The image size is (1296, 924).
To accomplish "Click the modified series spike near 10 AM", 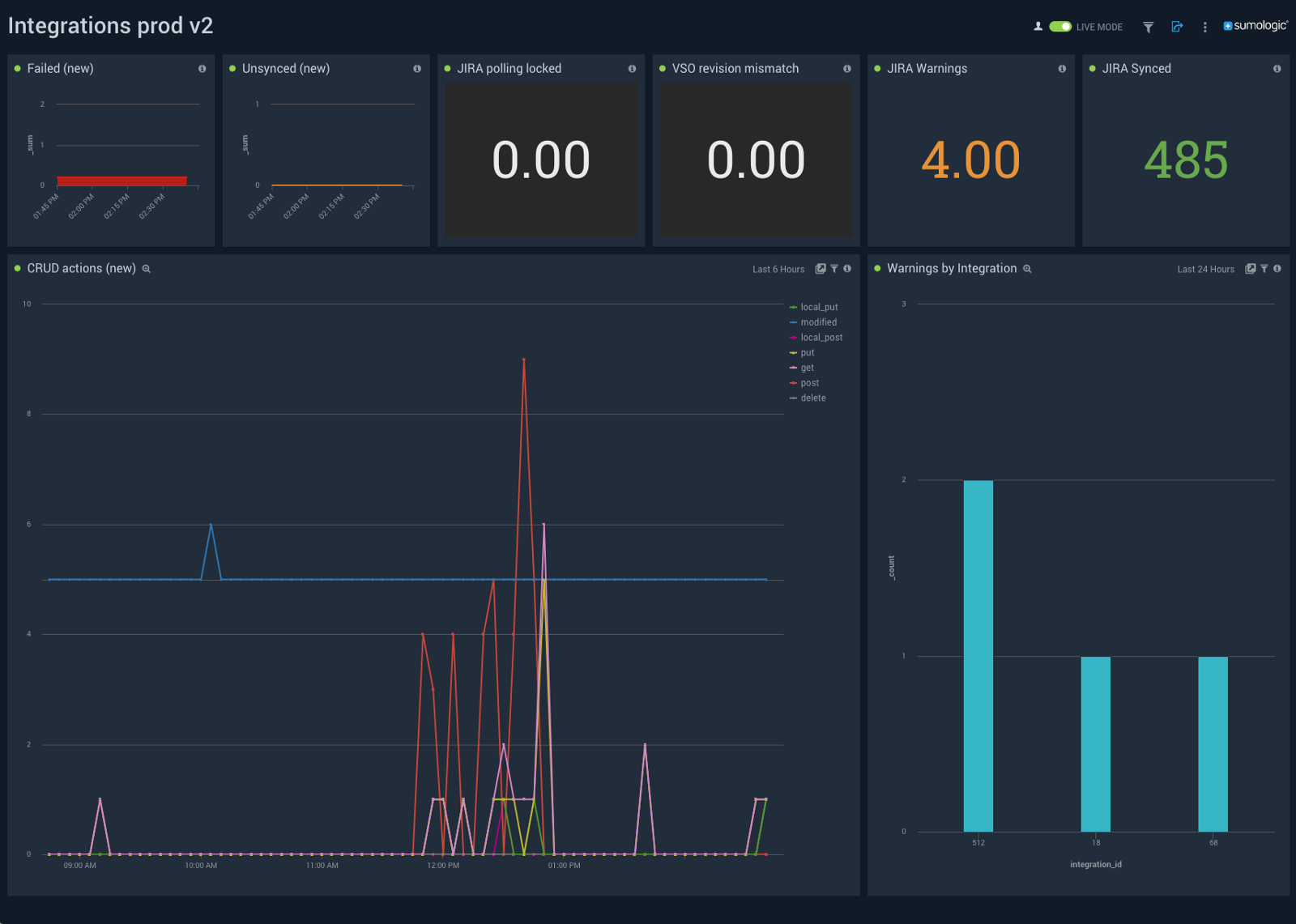I will (211, 526).
